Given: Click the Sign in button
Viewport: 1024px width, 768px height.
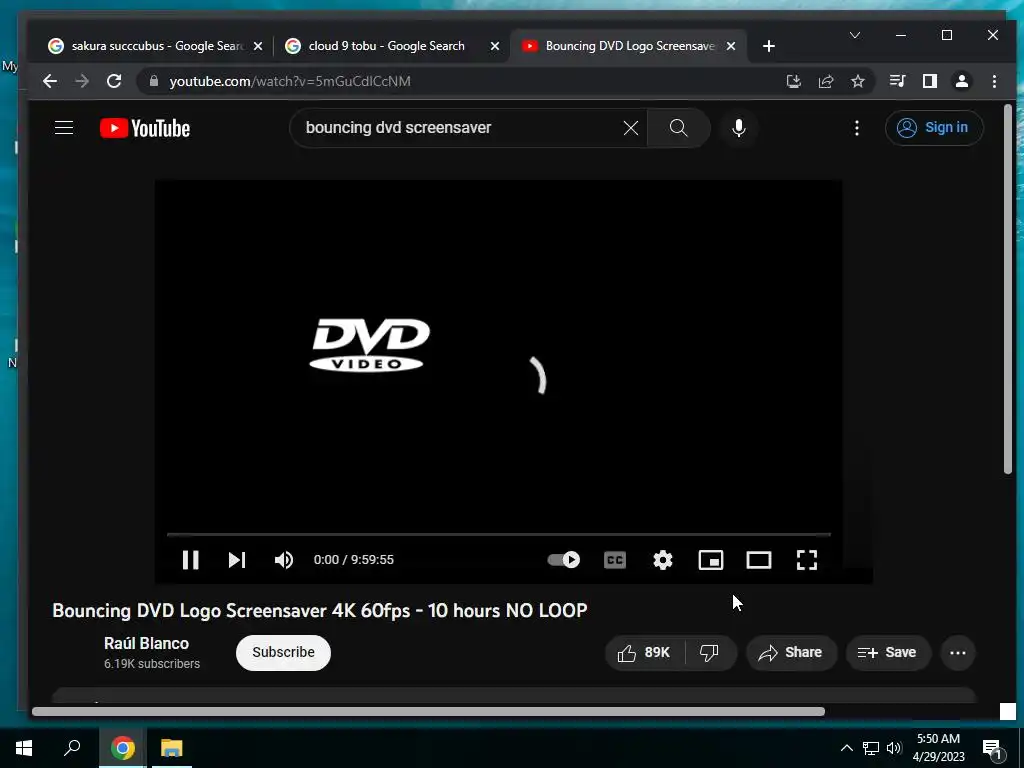Looking at the screenshot, I should (x=934, y=127).
